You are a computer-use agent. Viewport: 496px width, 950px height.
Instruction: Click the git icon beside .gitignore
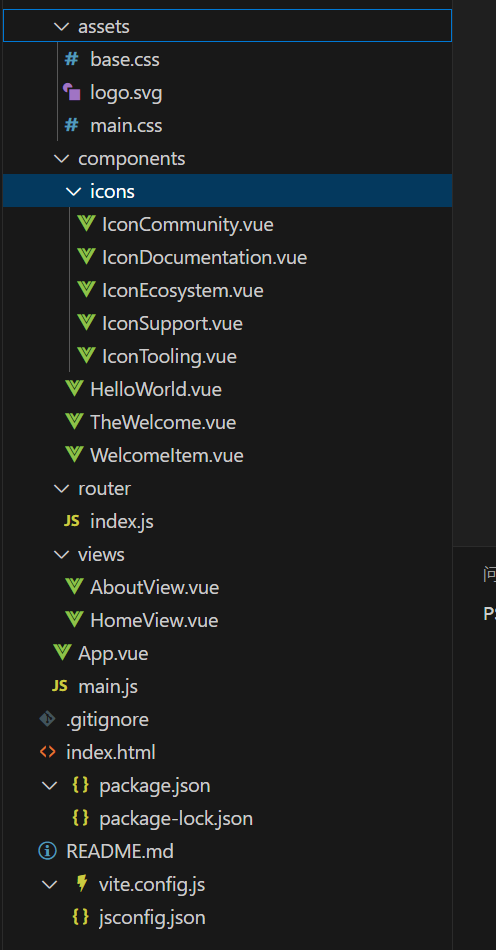(x=47, y=719)
